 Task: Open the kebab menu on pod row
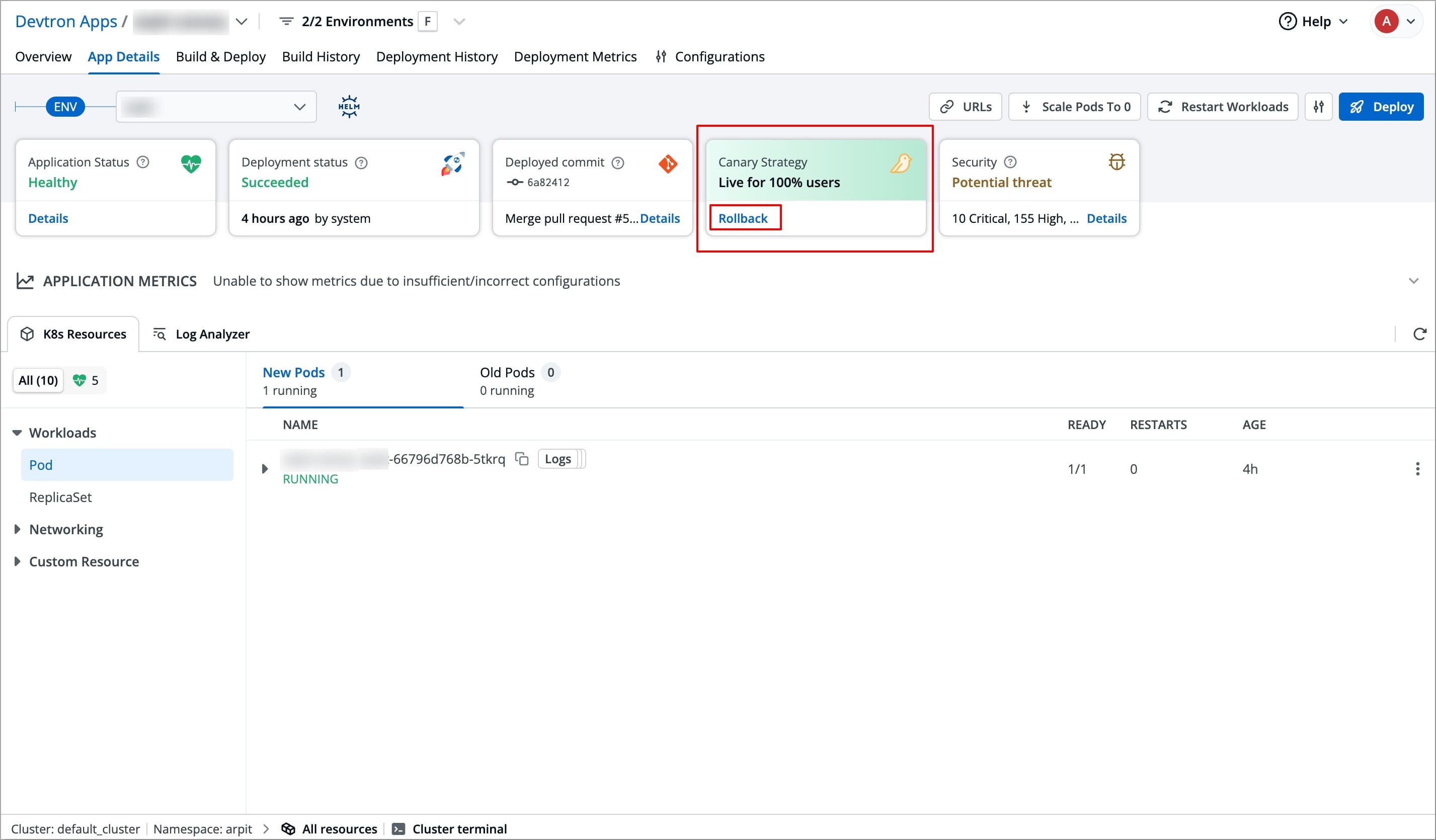tap(1418, 468)
